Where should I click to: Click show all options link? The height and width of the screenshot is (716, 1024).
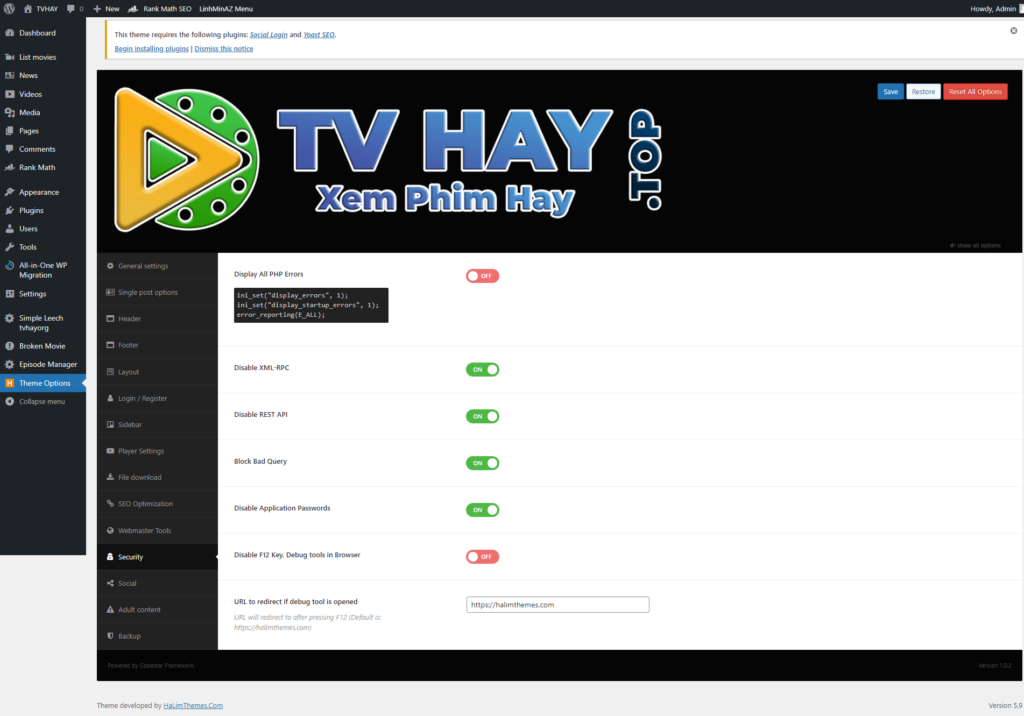coord(975,246)
